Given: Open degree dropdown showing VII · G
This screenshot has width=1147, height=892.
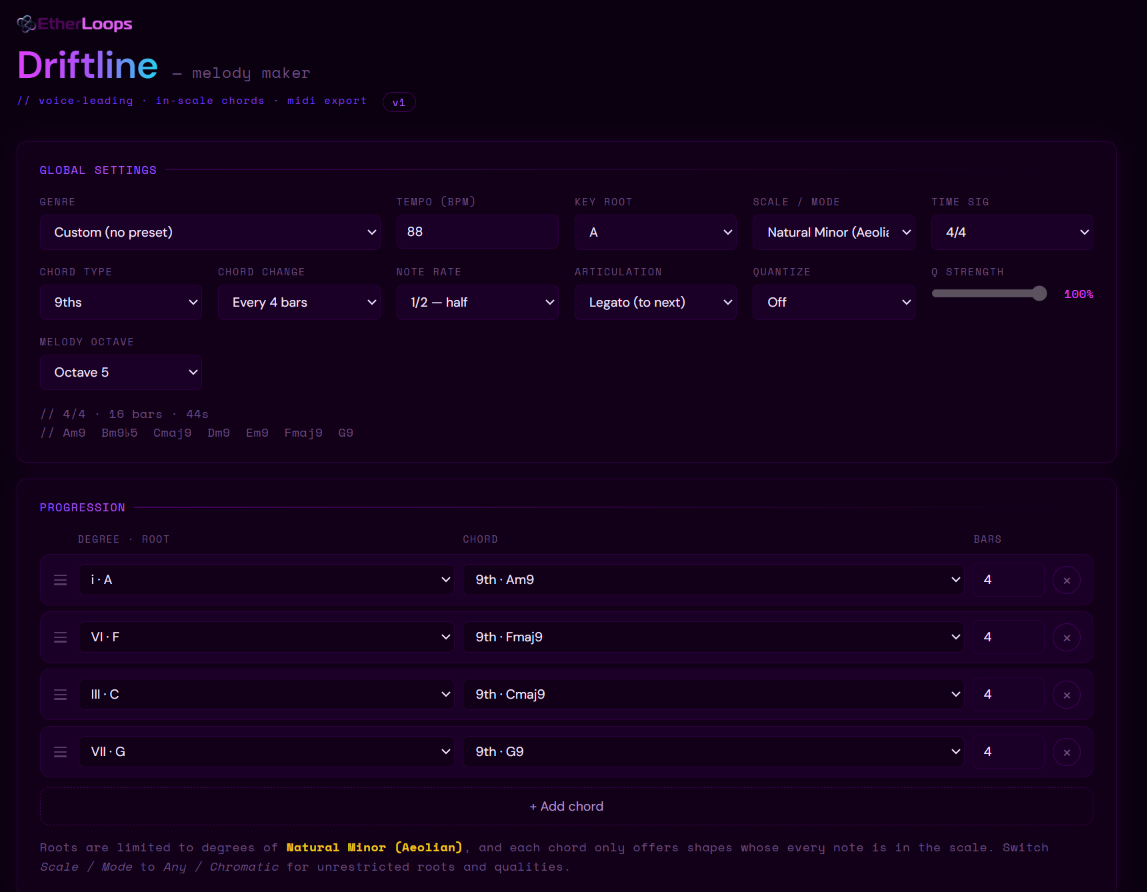Looking at the screenshot, I should coord(267,752).
